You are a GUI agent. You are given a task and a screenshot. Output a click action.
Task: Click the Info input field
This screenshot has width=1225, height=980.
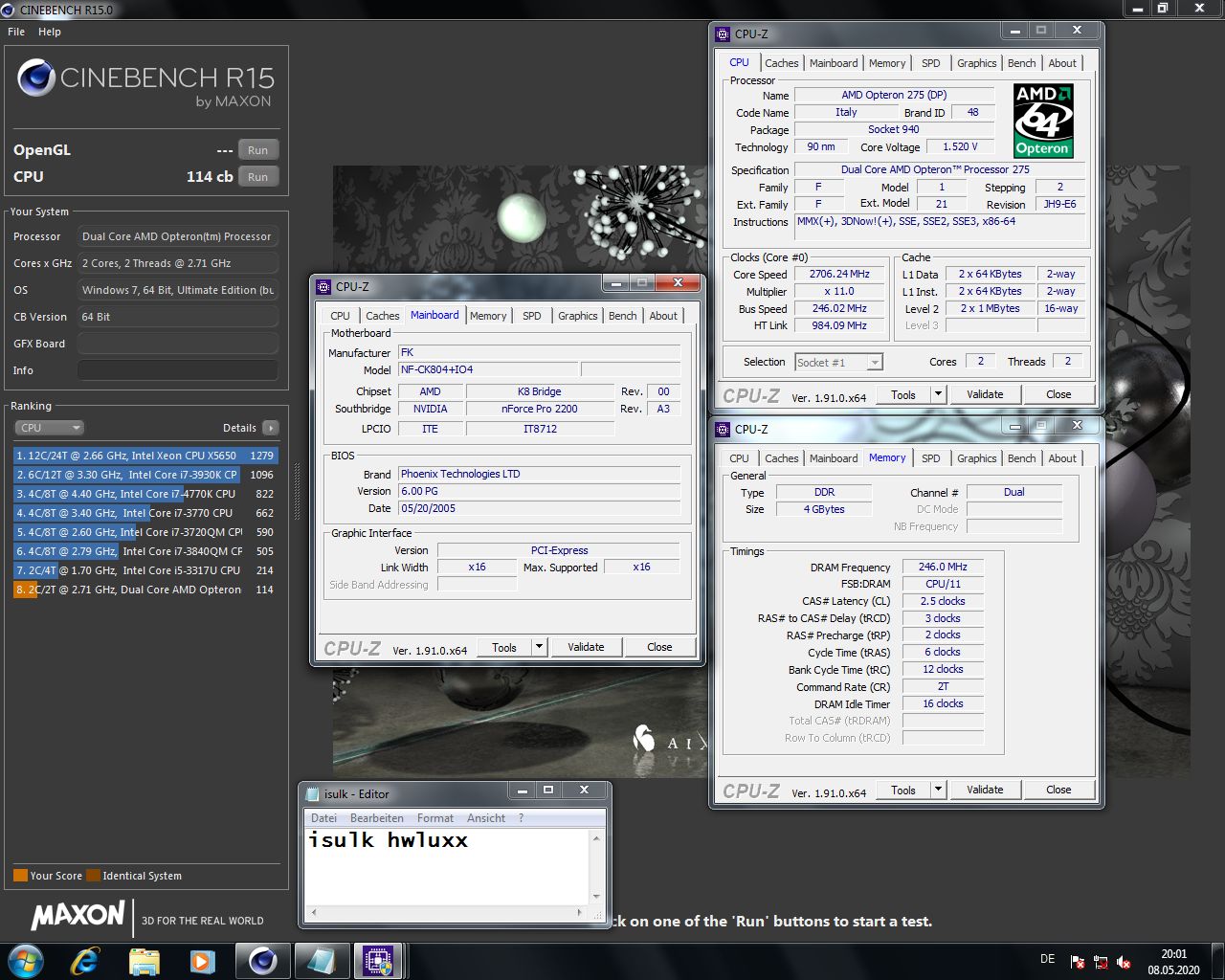[x=178, y=370]
